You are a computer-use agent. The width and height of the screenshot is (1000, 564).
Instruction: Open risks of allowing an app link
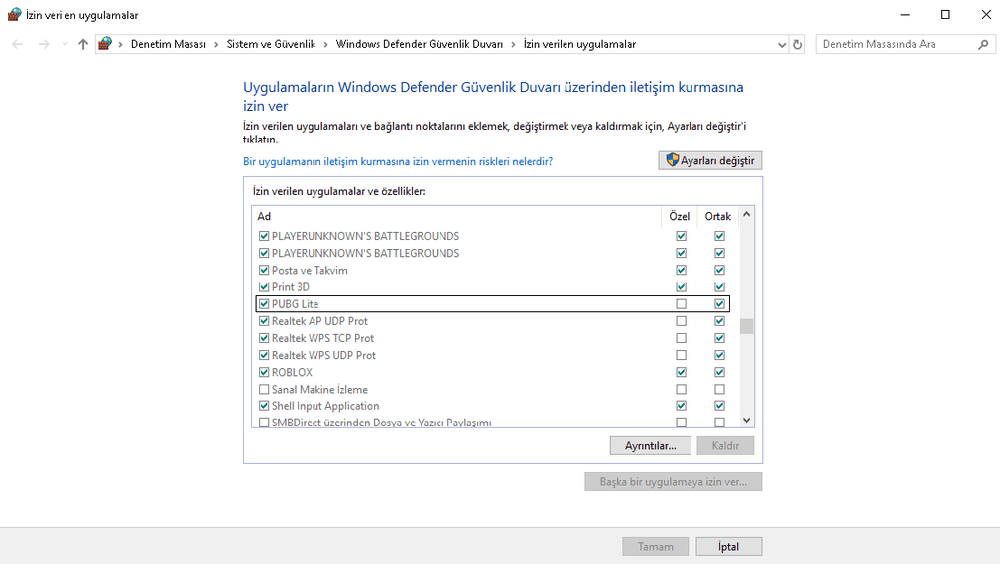pos(398,161)
